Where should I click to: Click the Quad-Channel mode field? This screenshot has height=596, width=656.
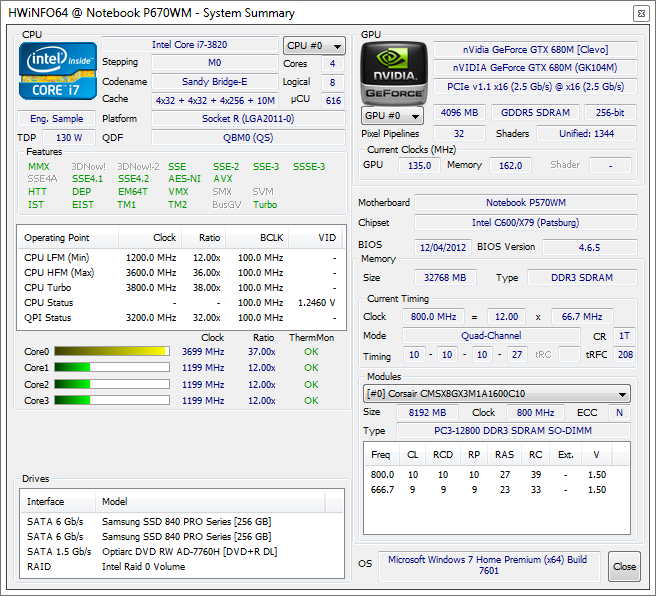point(491,336)
